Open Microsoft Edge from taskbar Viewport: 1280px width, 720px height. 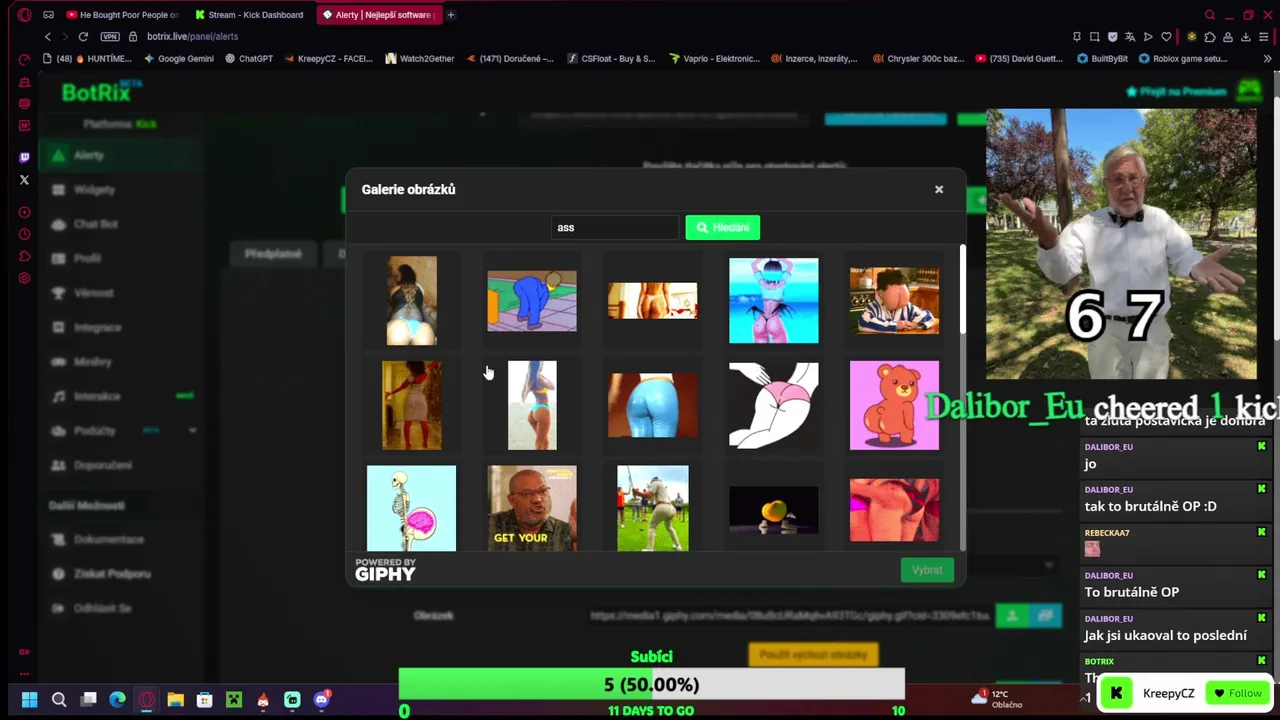click(x=117, y=700)
